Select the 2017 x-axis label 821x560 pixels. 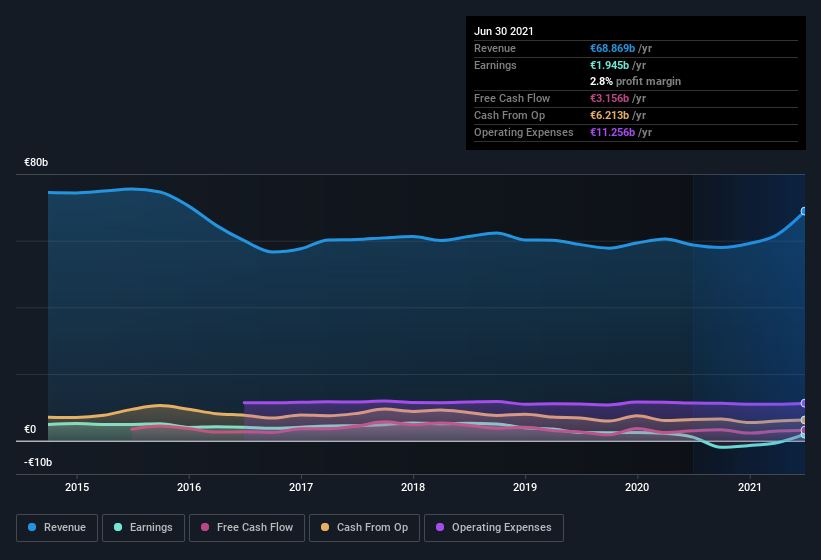[x=301, y=487]
